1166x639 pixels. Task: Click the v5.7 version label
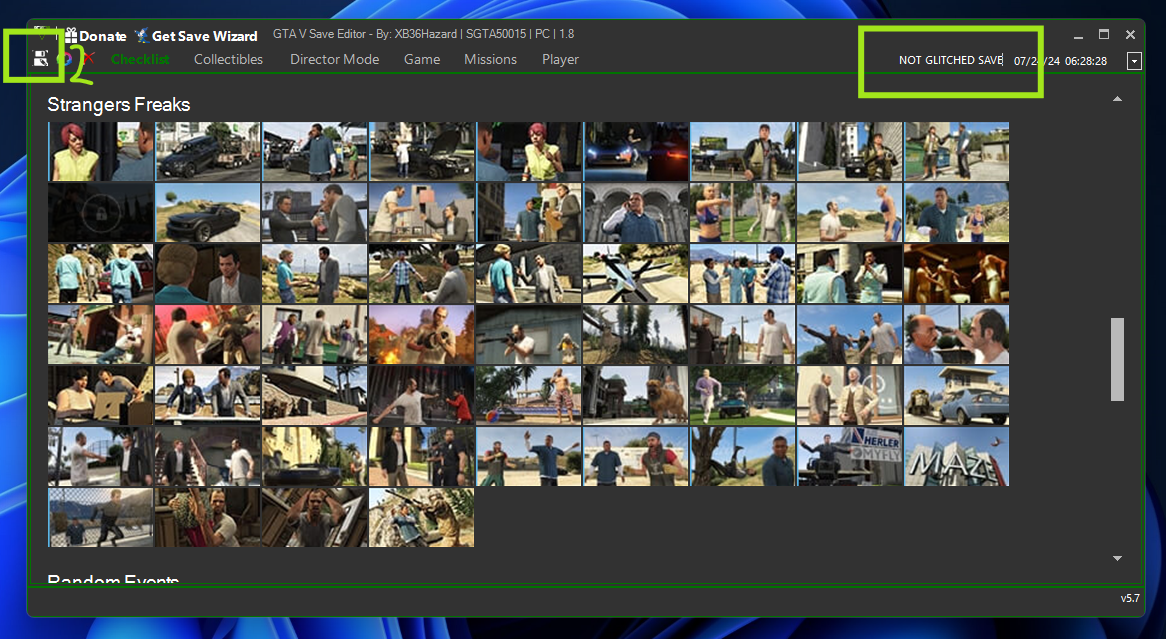(1130, 597)
